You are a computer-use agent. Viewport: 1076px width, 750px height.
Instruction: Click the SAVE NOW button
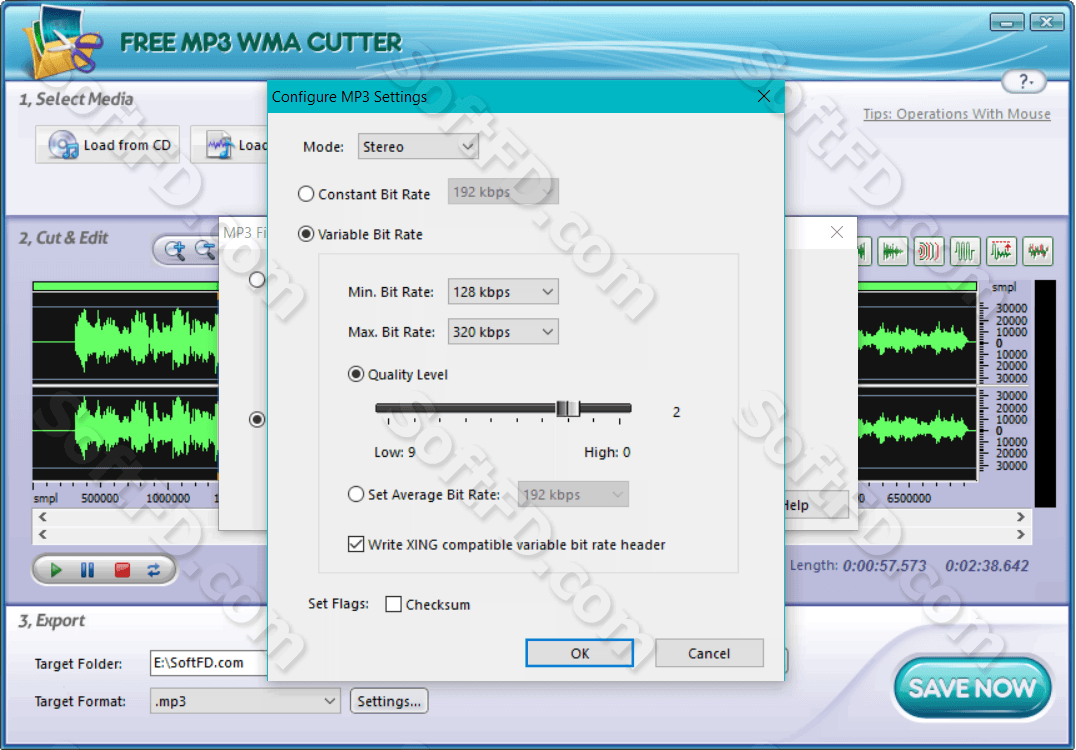tap(972, 688)
